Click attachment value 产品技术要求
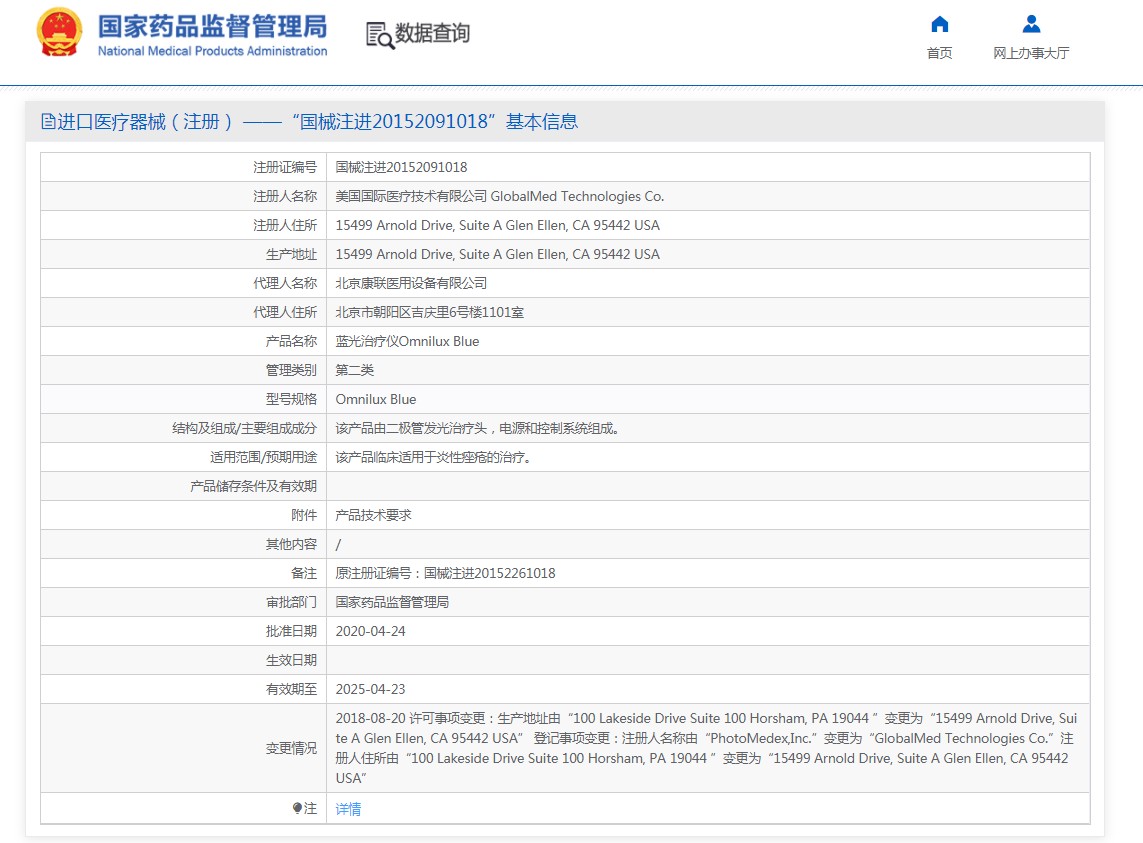Viewport: 1143px width, 843px height. point(374,516)
